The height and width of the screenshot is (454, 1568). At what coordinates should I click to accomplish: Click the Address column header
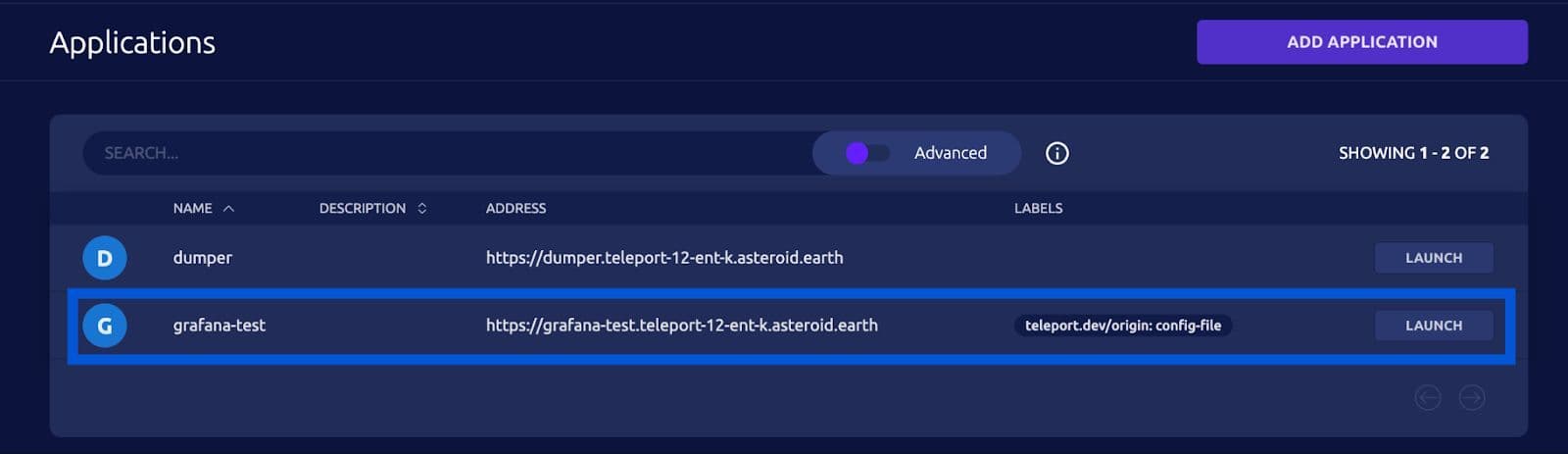point(515,209)
